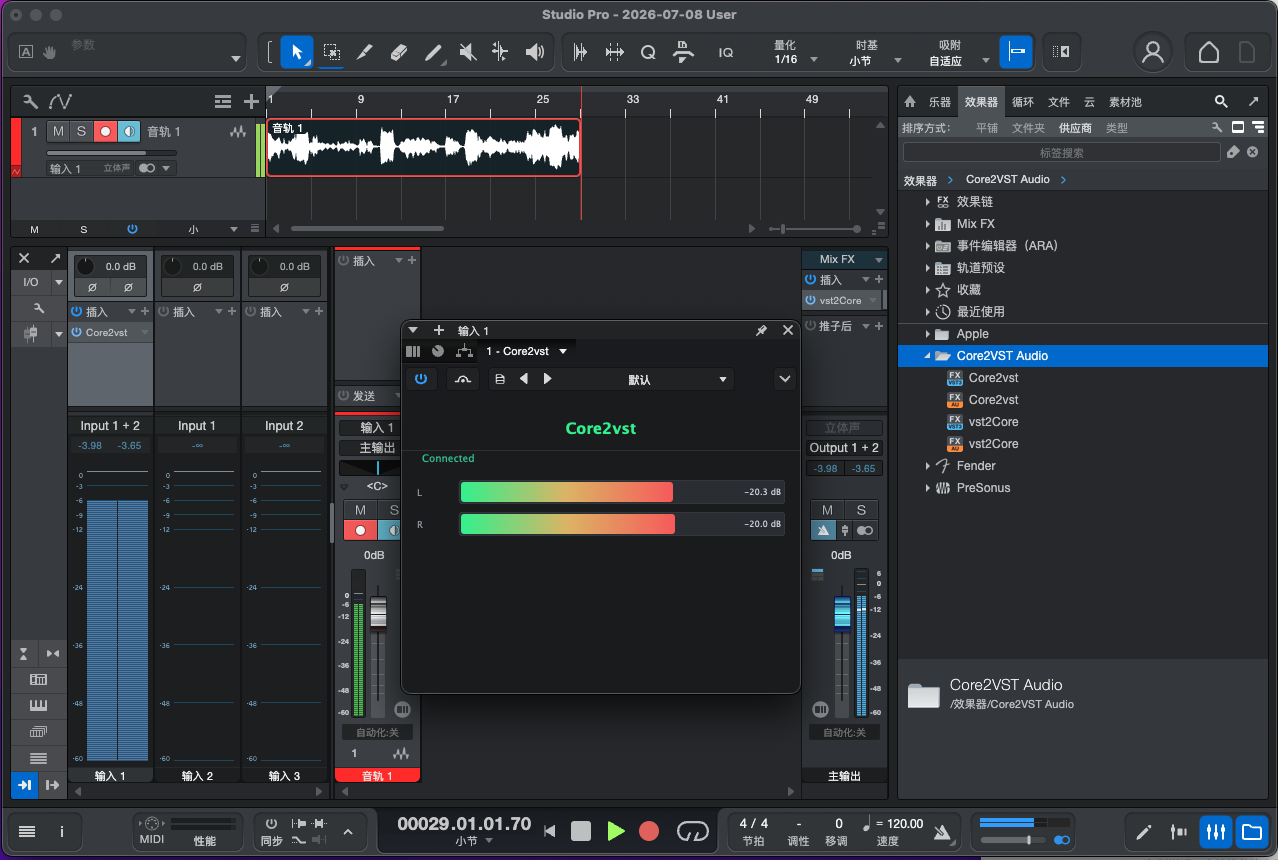Go to the Start page home icon
This screenshot has height=860, width=1278.
point(1209,52)
